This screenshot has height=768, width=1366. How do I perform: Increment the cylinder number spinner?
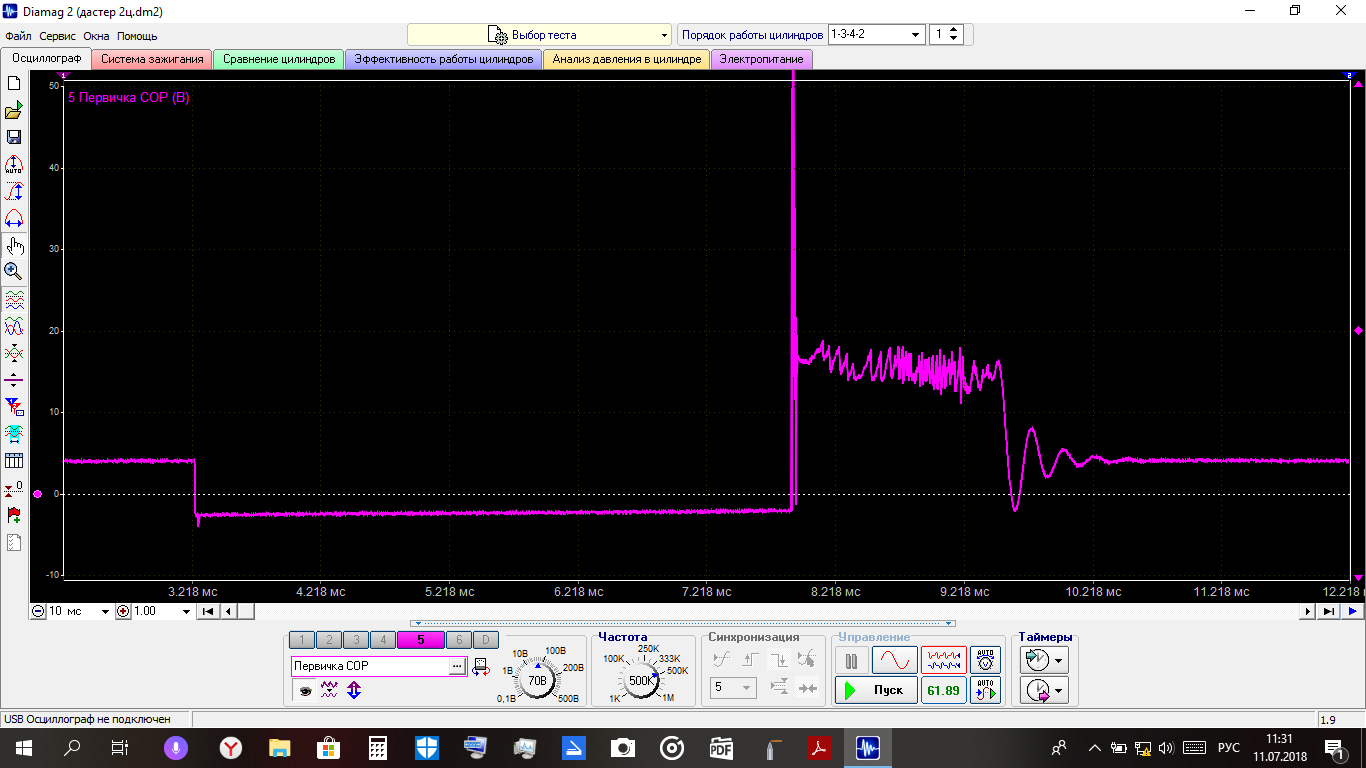(955, 29)
